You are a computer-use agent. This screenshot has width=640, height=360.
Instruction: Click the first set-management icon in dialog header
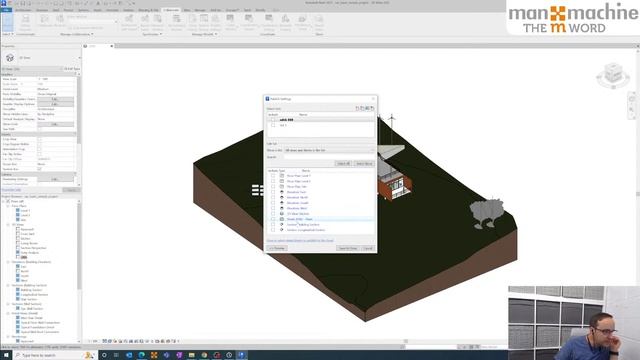(x=358, y=108)
